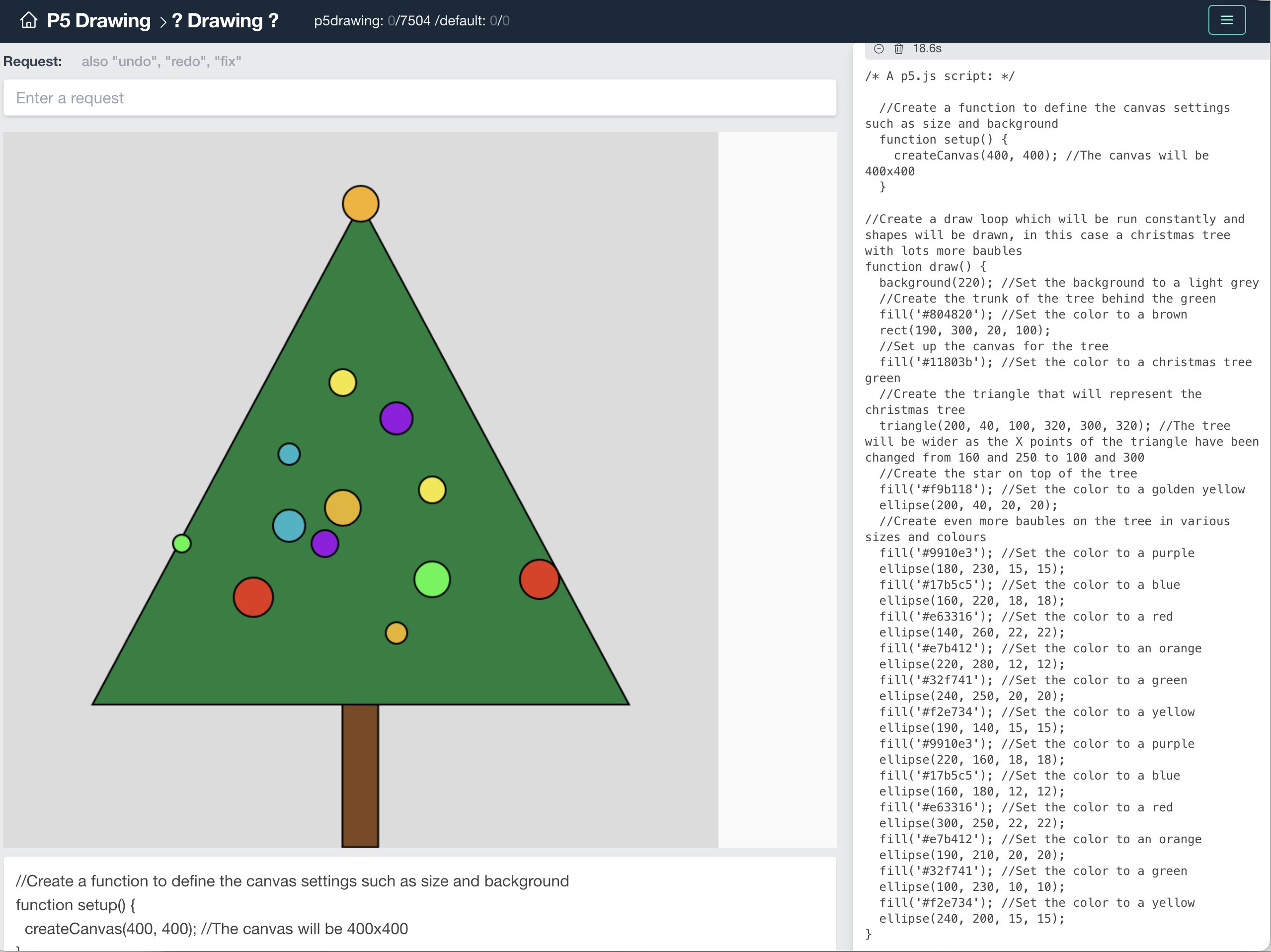
Task: Open the hamburger menu button
Action: [1226, 21]
